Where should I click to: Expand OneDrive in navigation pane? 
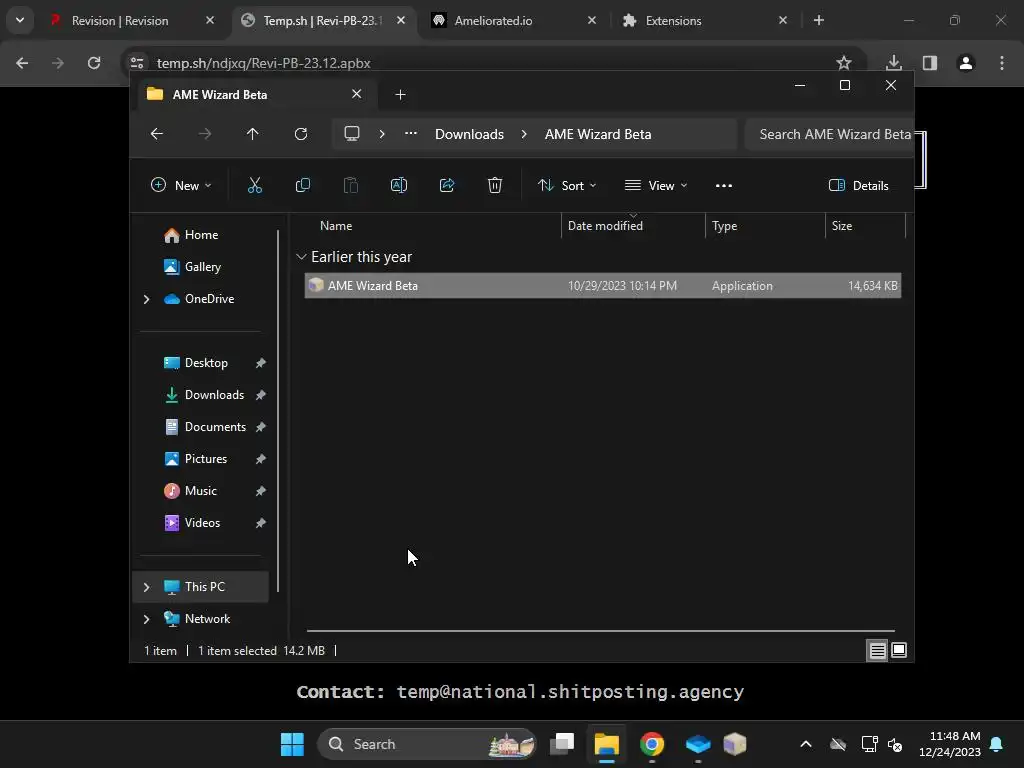click(x=146, y=299)
